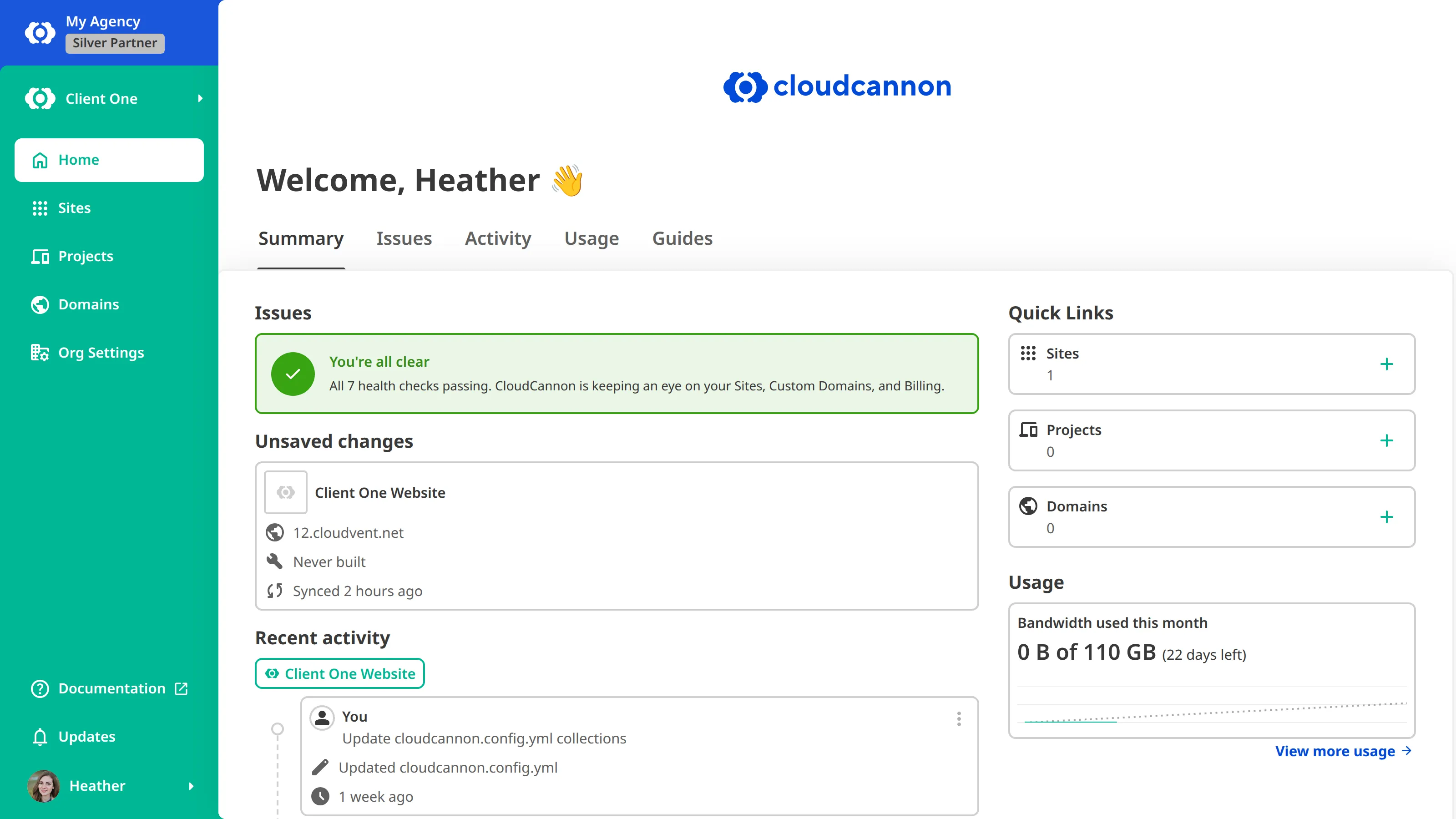The width and height of the screenshot is (1456, 819).
Task: Select the 12.cloudvent.net domain text
Action: pos(348,532)
